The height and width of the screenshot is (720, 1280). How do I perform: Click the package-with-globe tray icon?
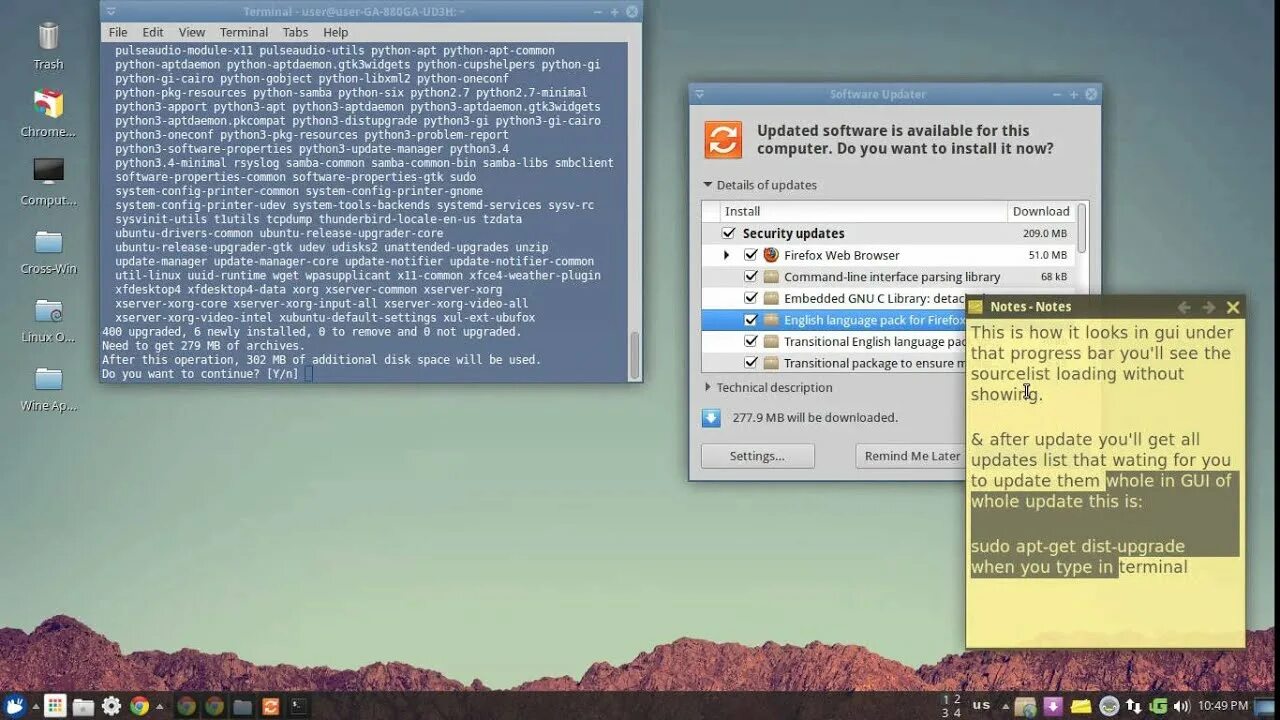click(x=1026, y=706)
